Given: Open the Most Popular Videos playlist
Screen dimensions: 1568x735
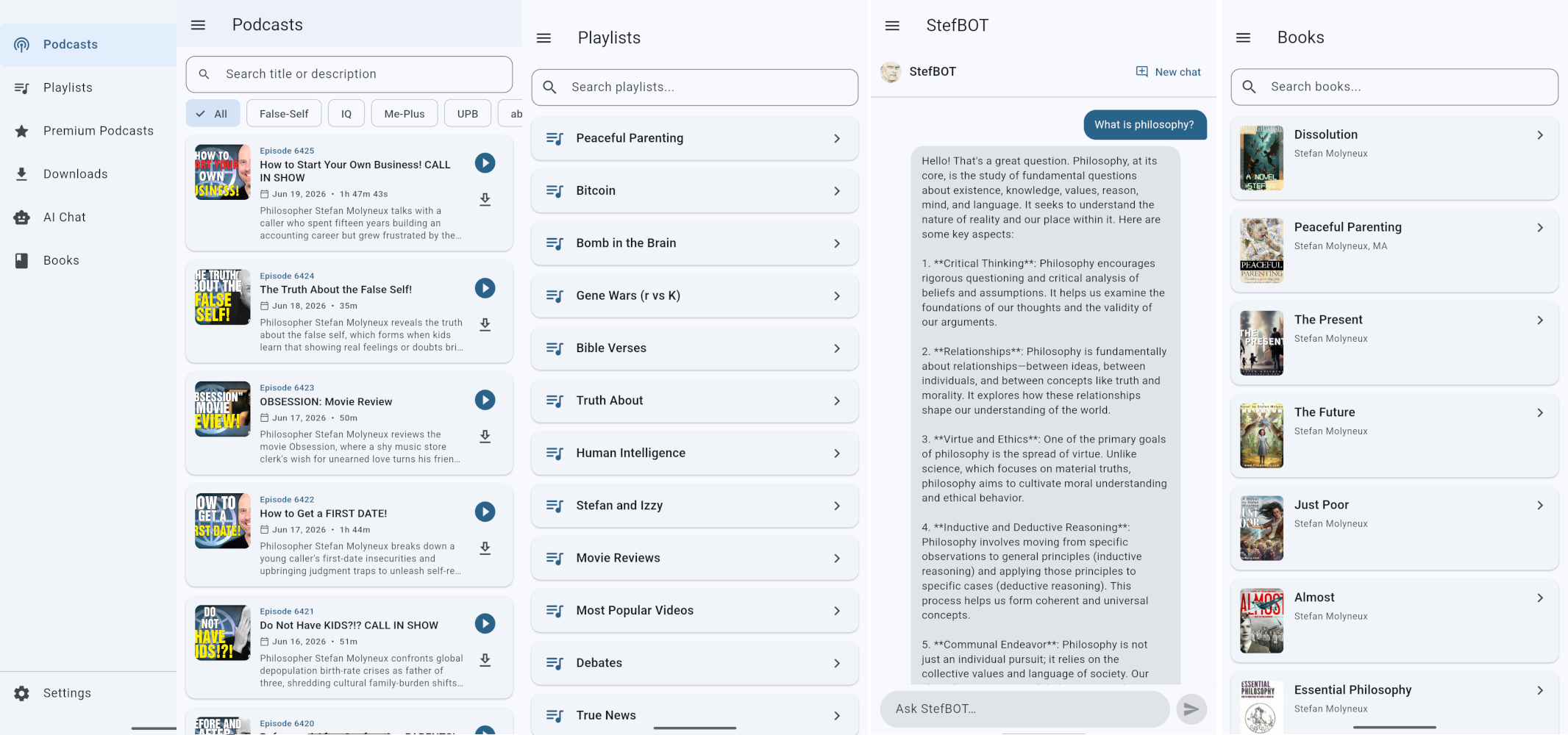Looking at the screenshot, I should pyautogui.click(x=695, y=611).
